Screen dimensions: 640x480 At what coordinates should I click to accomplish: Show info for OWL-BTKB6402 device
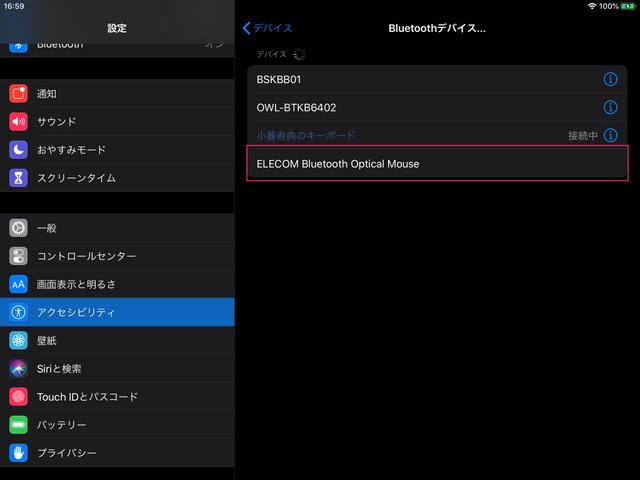[x=610, y=107]
